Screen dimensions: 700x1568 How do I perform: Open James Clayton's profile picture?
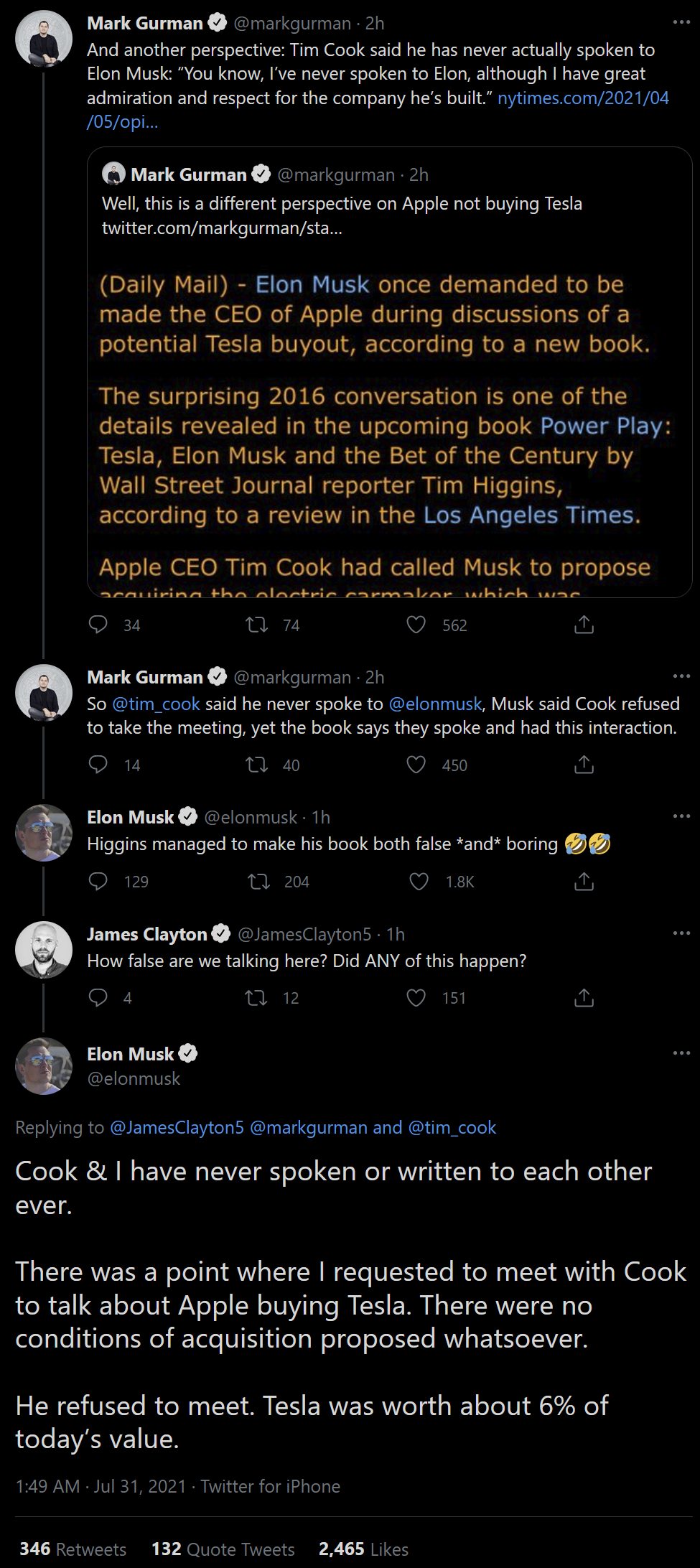pyautogui.click(x=44, y=950)
